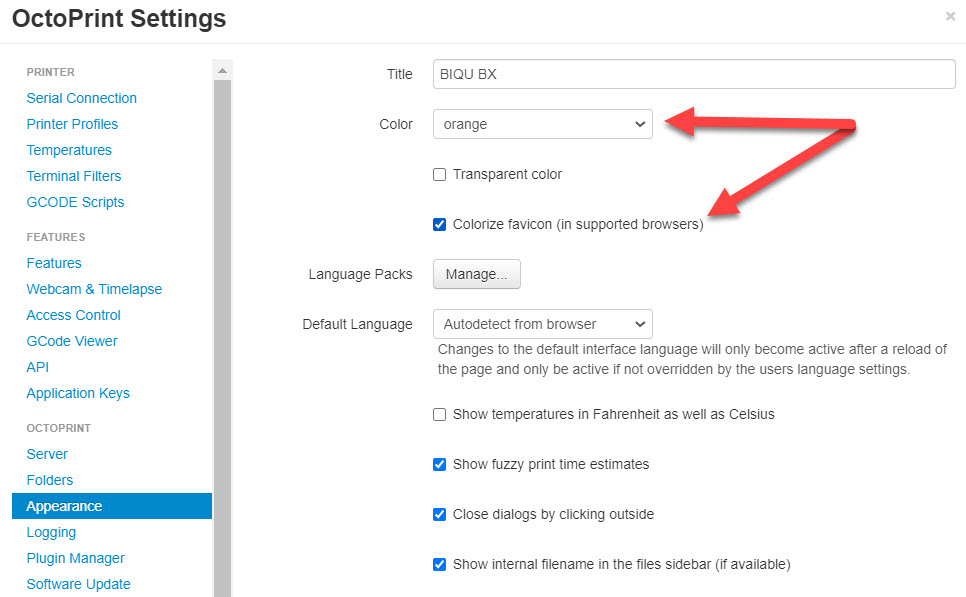Click the sidebar scroll up arrow
The width and height of the screenshot is (966, 597).
click(x=222, y=70)
